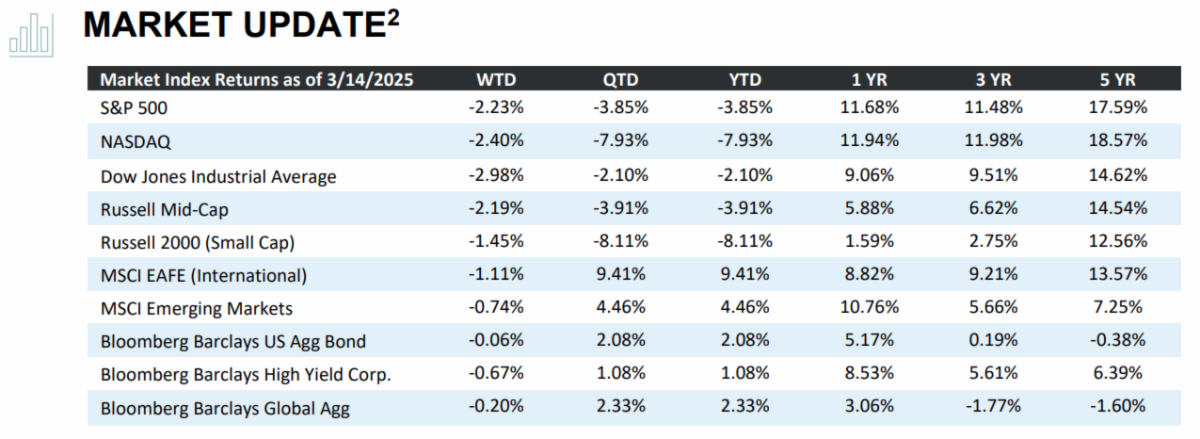1200x439 pixels.
Task: Select the WTD column header
Action: (x=496, y=80)
